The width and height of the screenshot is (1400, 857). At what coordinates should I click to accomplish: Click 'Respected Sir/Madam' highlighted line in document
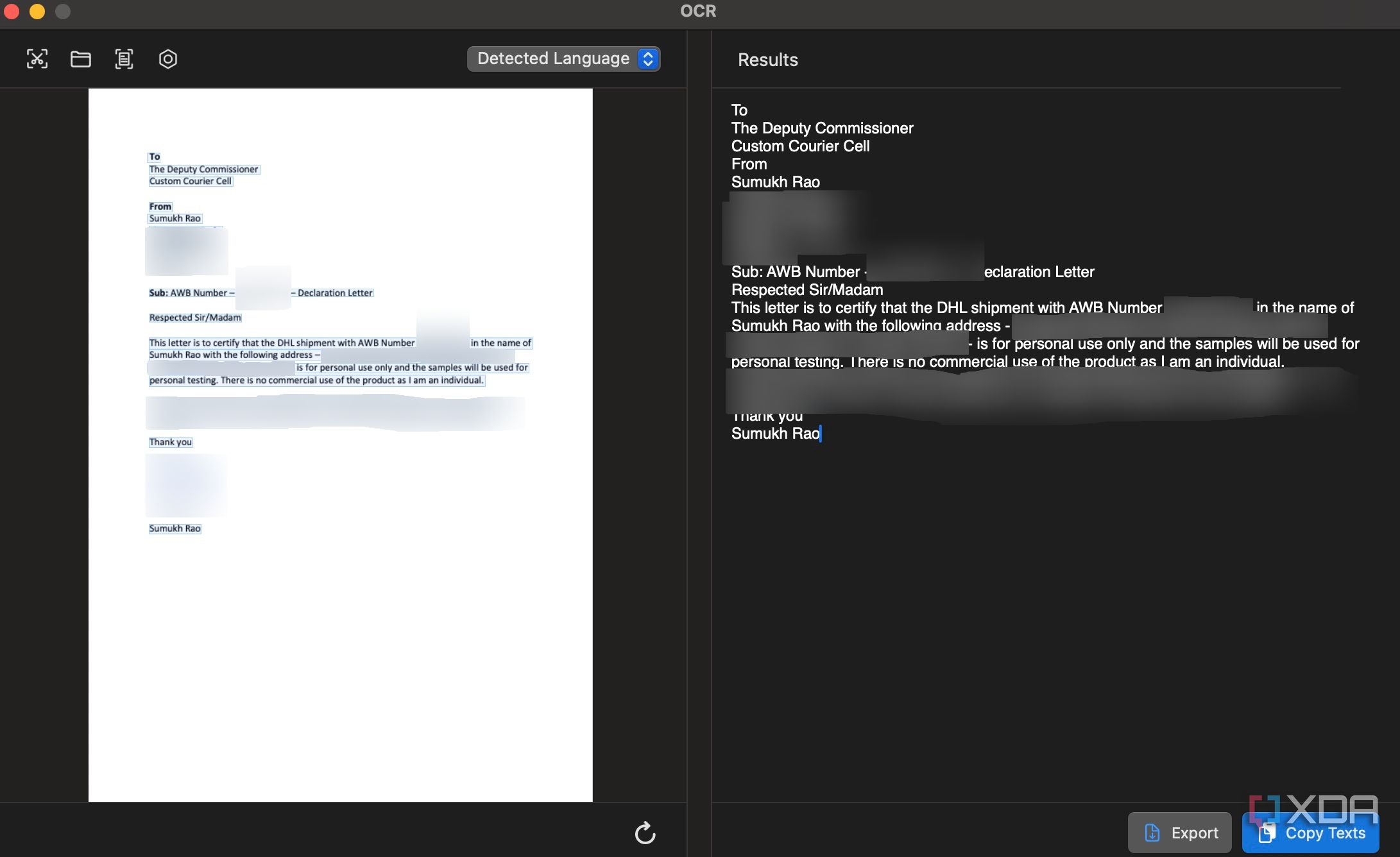pyautogui.click(x=195, y=318)
